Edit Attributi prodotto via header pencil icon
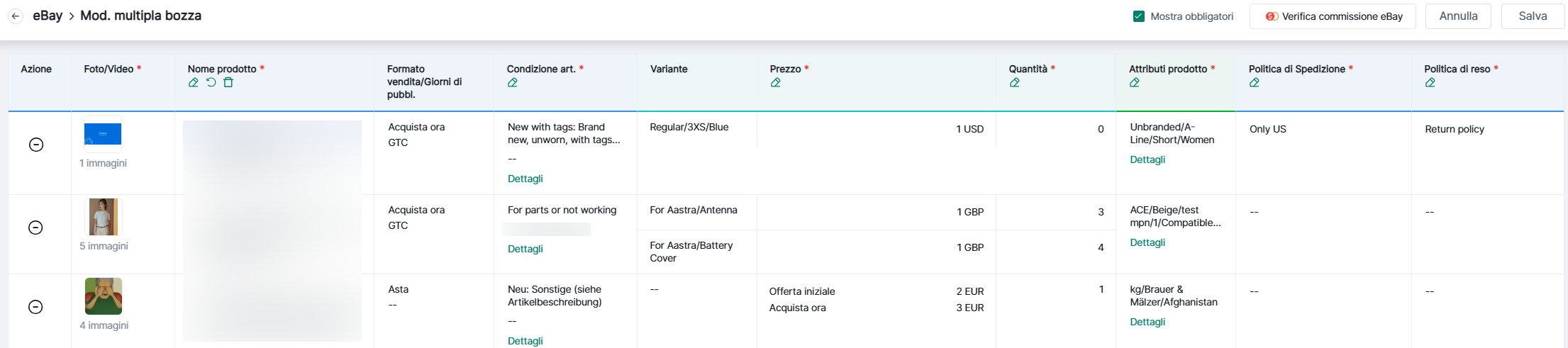Screen dimensions: 1568x348 [x=1135, y=83]
